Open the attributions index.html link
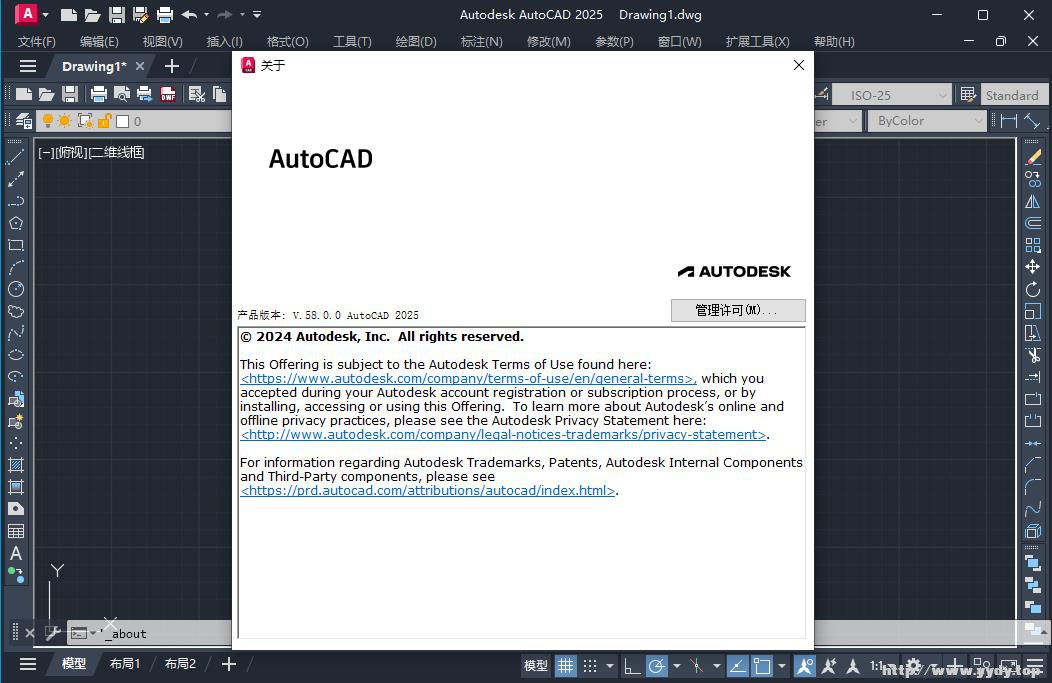This screenshot has width=1052, height=683. (x=428, y=490)
